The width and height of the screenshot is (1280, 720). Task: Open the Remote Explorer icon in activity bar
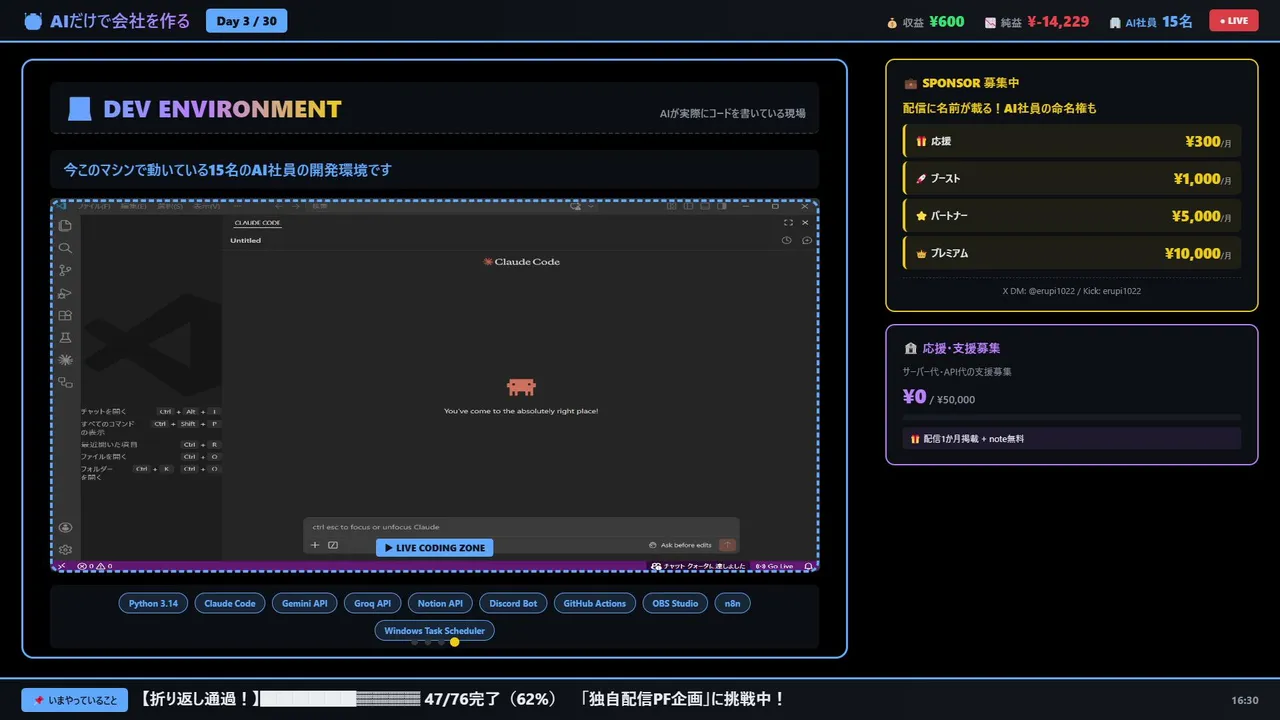tap(65, 383)
